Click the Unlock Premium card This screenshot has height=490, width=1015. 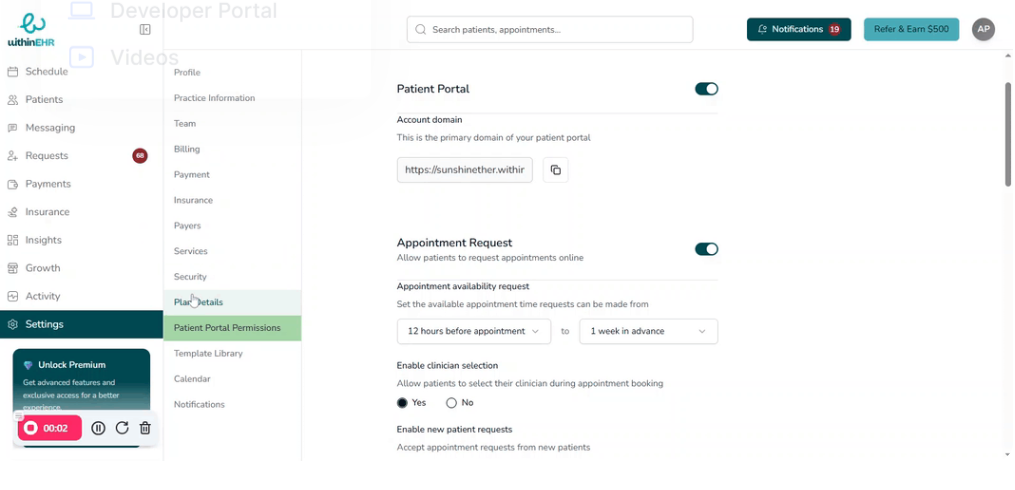[82, 397]
